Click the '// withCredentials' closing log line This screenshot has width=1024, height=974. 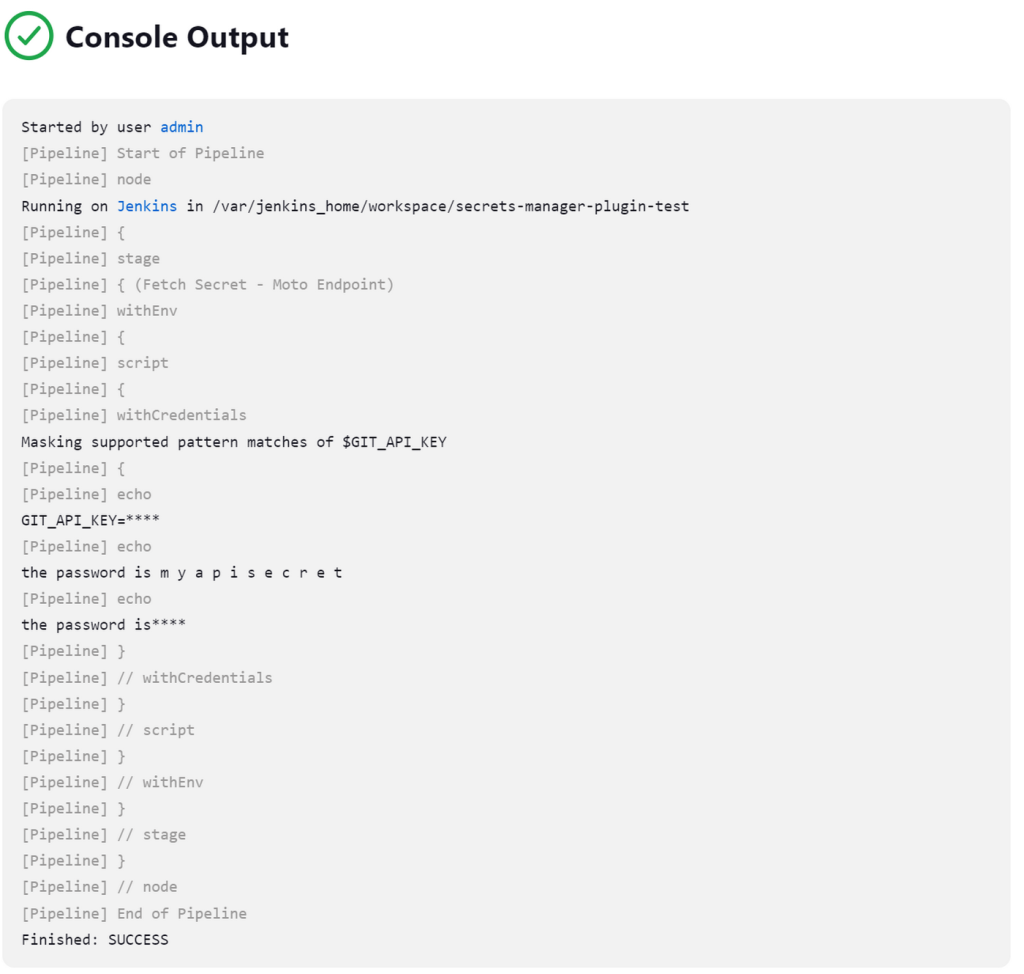click(x=147, y=678)
